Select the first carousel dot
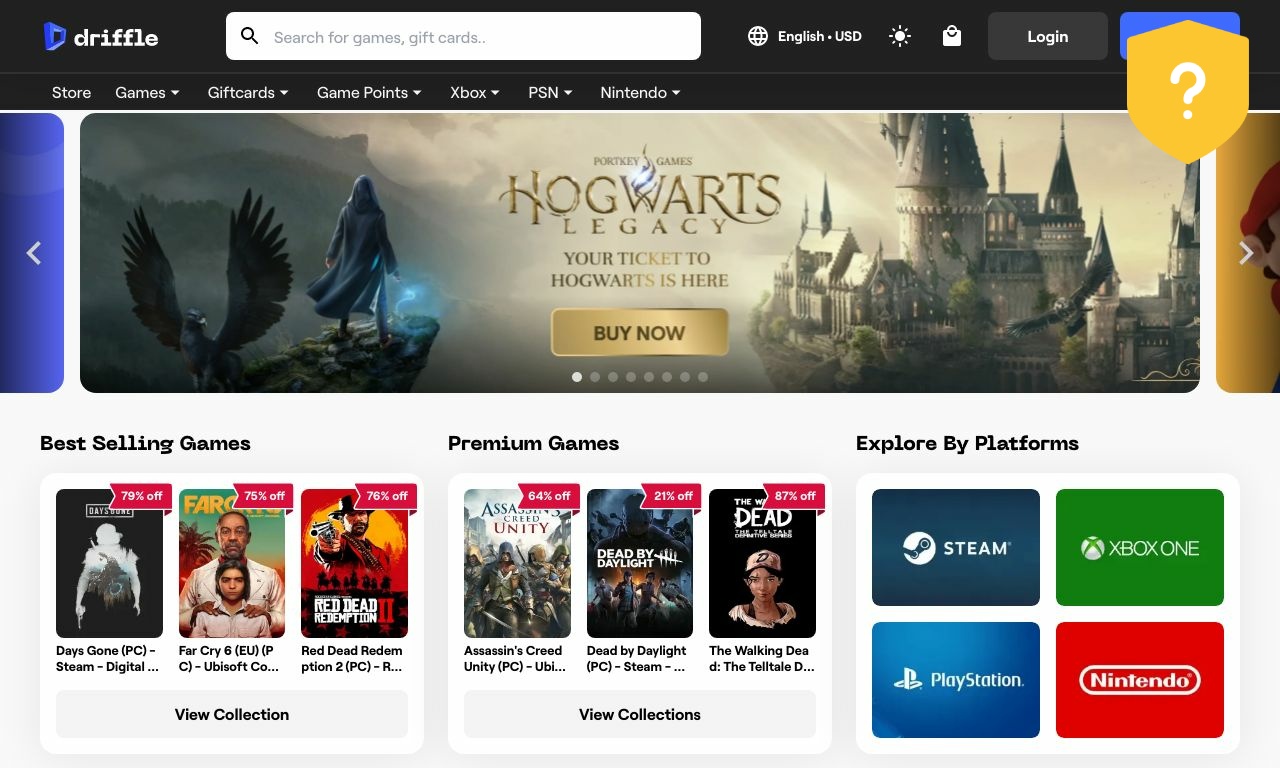1280x768 pixels. [577, 377]
